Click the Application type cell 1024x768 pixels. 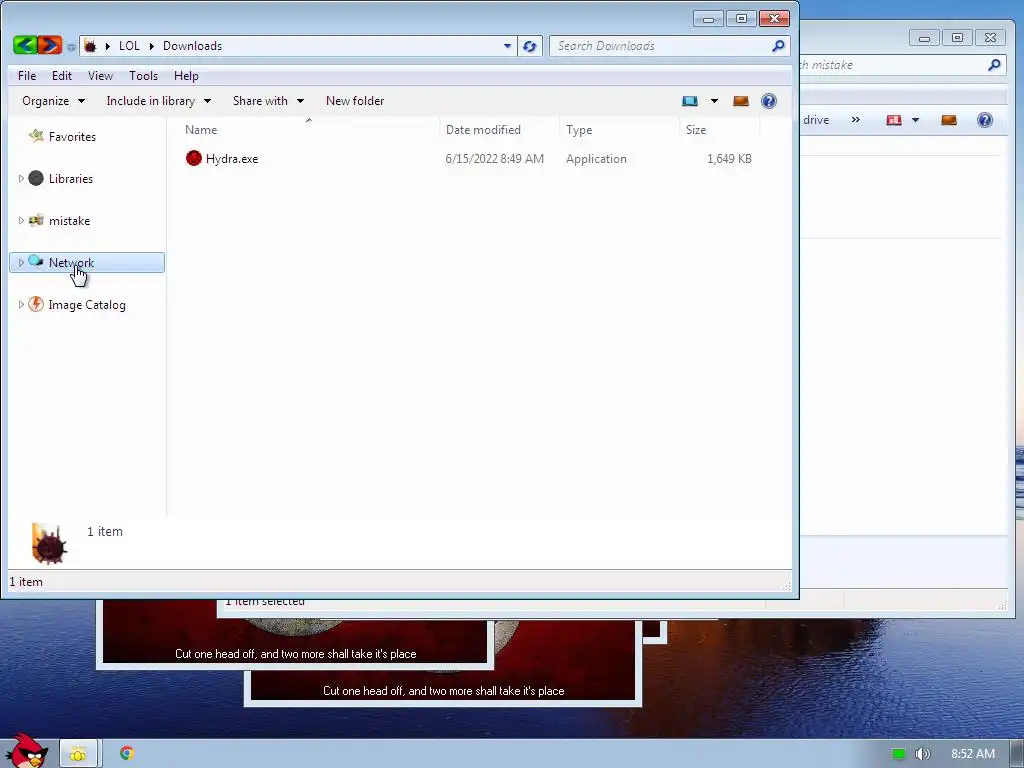pos(596,159)
